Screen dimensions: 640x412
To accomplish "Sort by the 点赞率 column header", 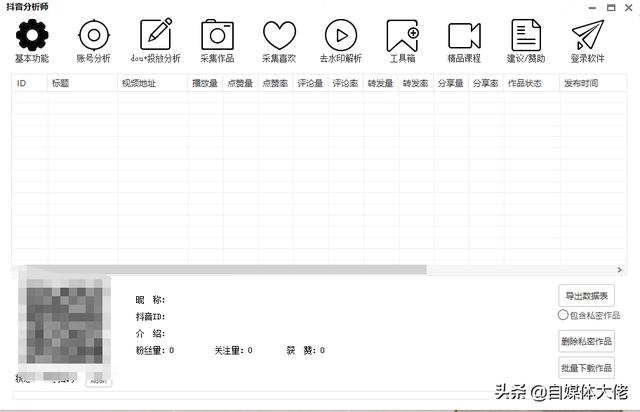I will pyautogui.click(x=276, y=83).
